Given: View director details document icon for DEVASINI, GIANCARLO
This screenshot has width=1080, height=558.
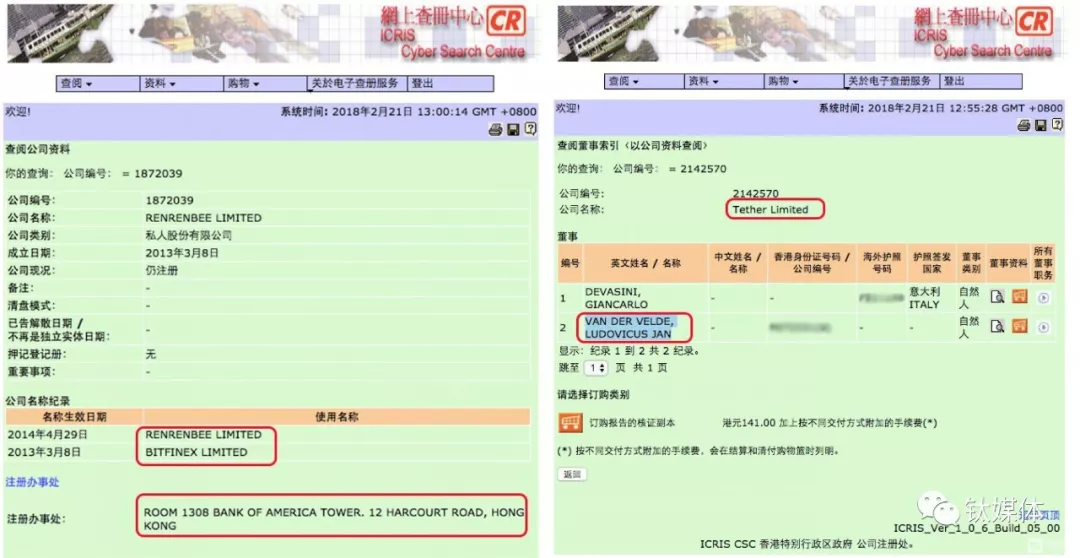Looking at the screenshot, I should 997,297.
